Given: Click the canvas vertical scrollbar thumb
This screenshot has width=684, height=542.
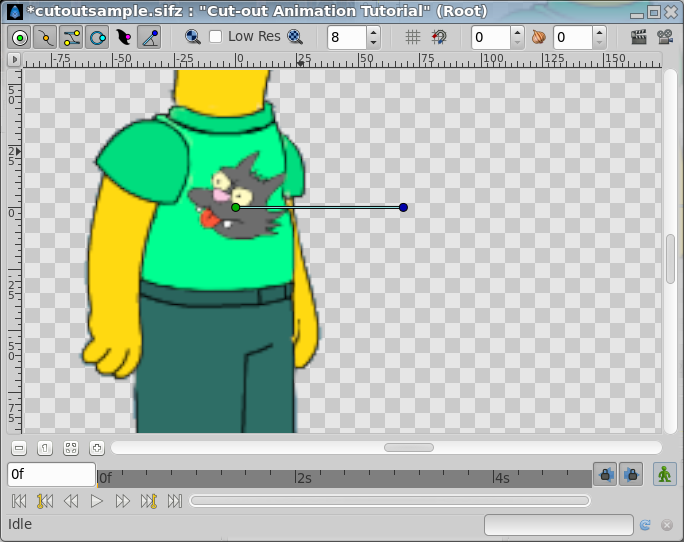Looking at the screenshot, I should coord(671,259).
